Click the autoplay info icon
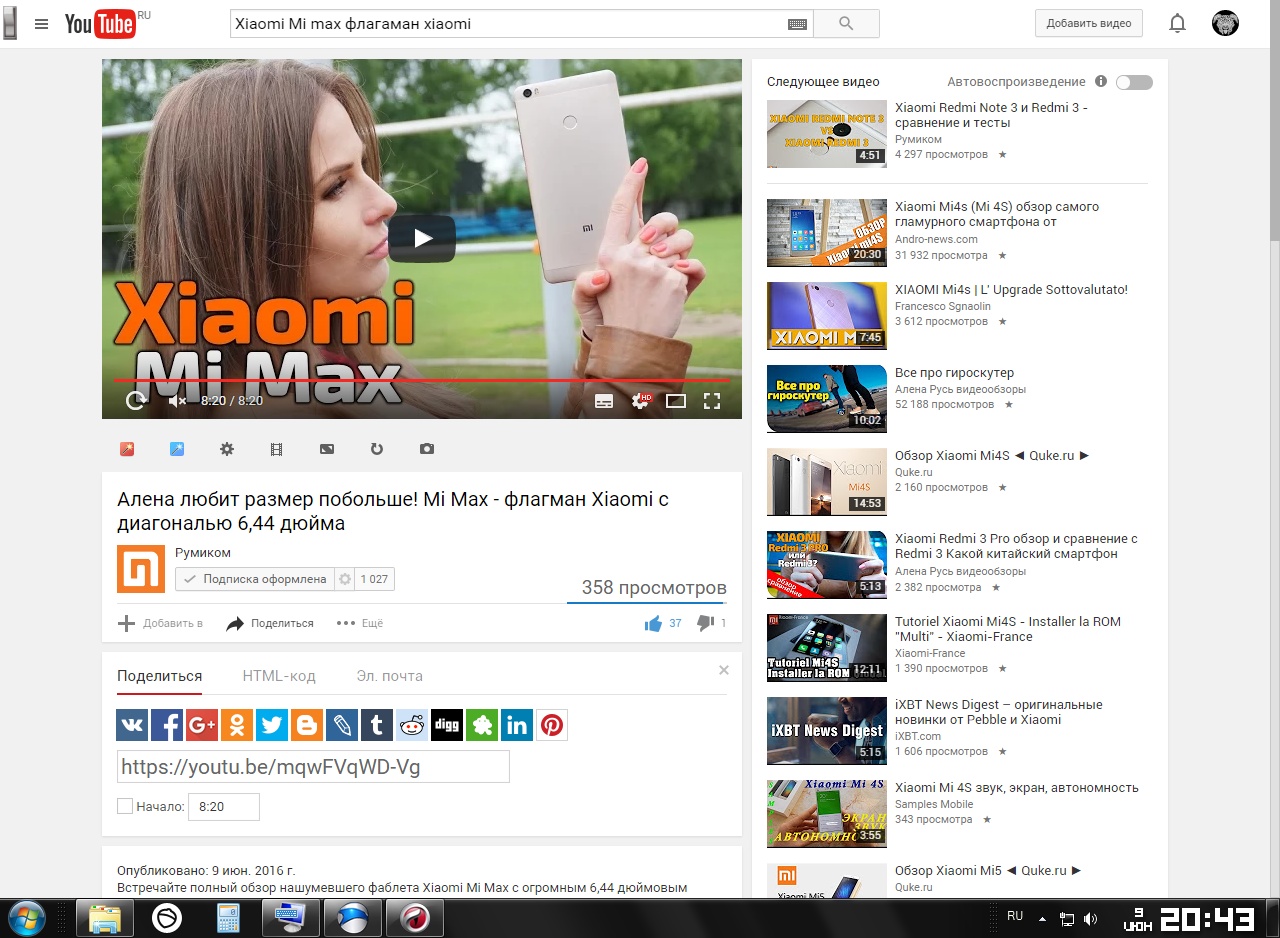The image size is (1280, 938). tap(1101, 81)
